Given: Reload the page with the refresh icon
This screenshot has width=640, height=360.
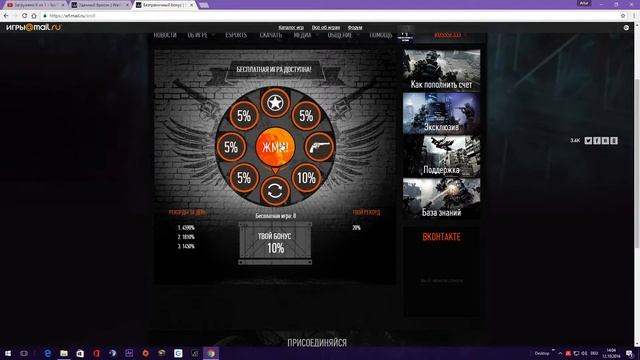Looking at the screenshot, I should 24,16.
